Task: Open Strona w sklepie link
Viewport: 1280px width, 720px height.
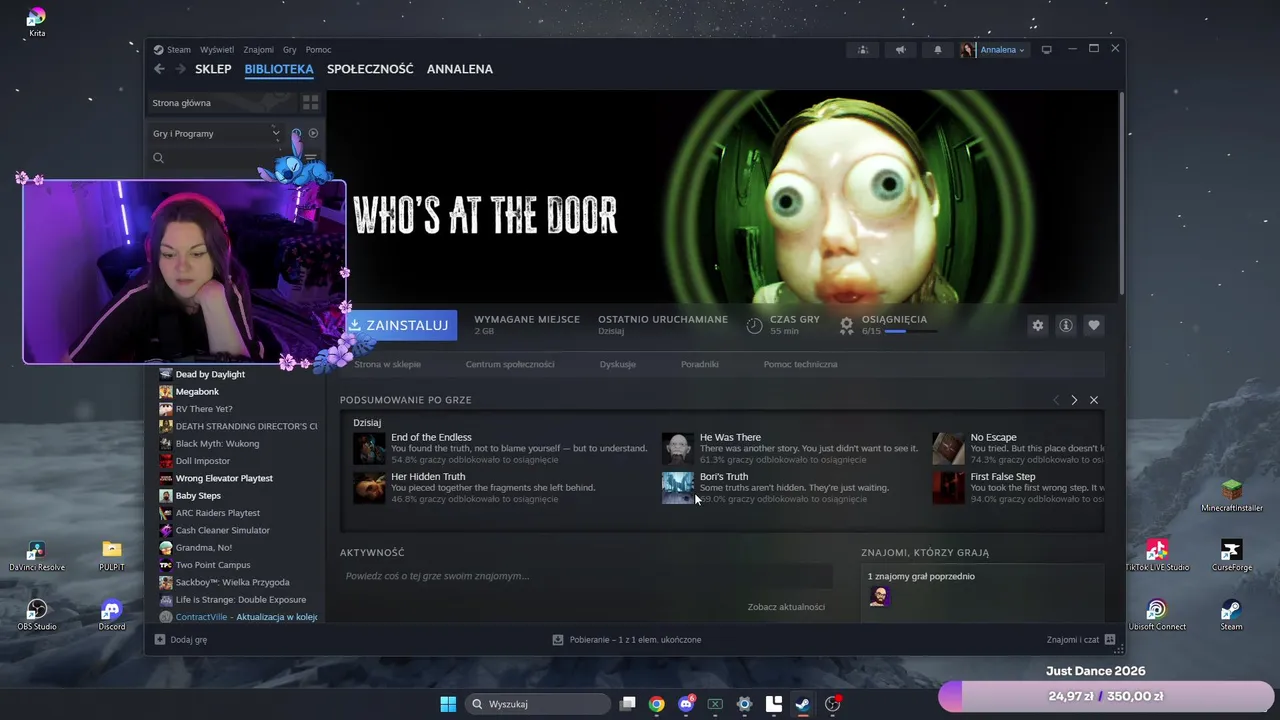Action: [388, 365]
